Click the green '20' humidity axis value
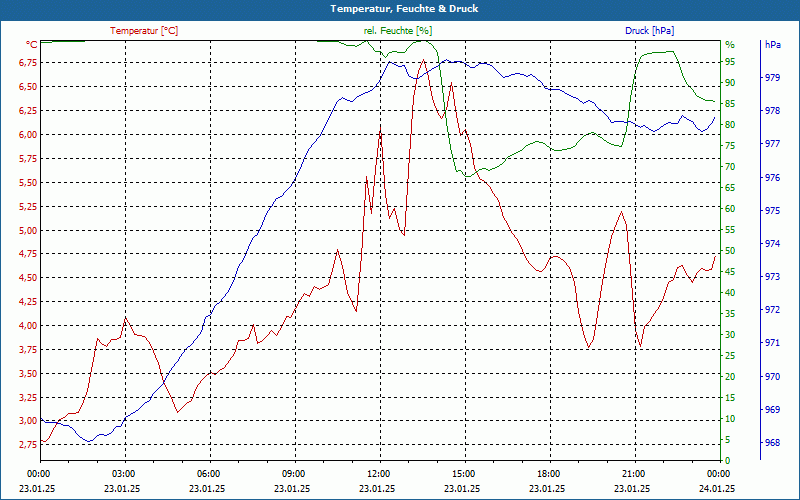Viewport: 800px width, 500px height. pos(730,377)
